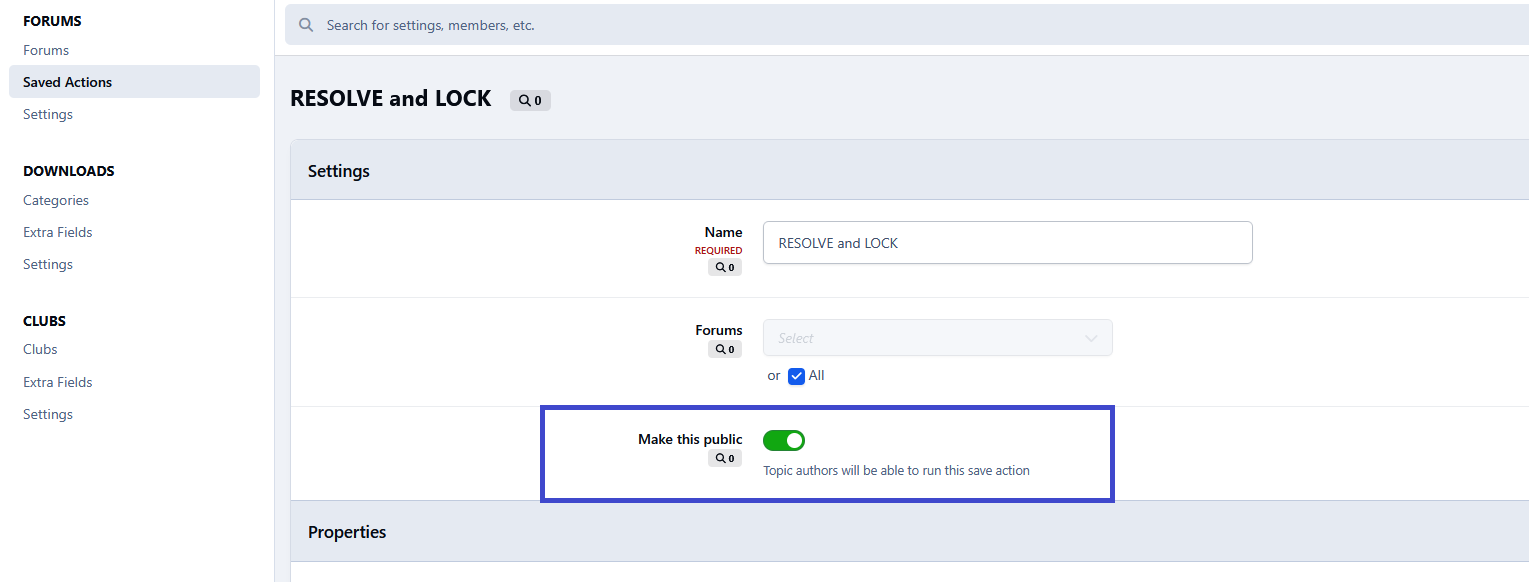Open Settings under the Forums section
Screen dimensions: 1529x582
[x=48, y=114]
